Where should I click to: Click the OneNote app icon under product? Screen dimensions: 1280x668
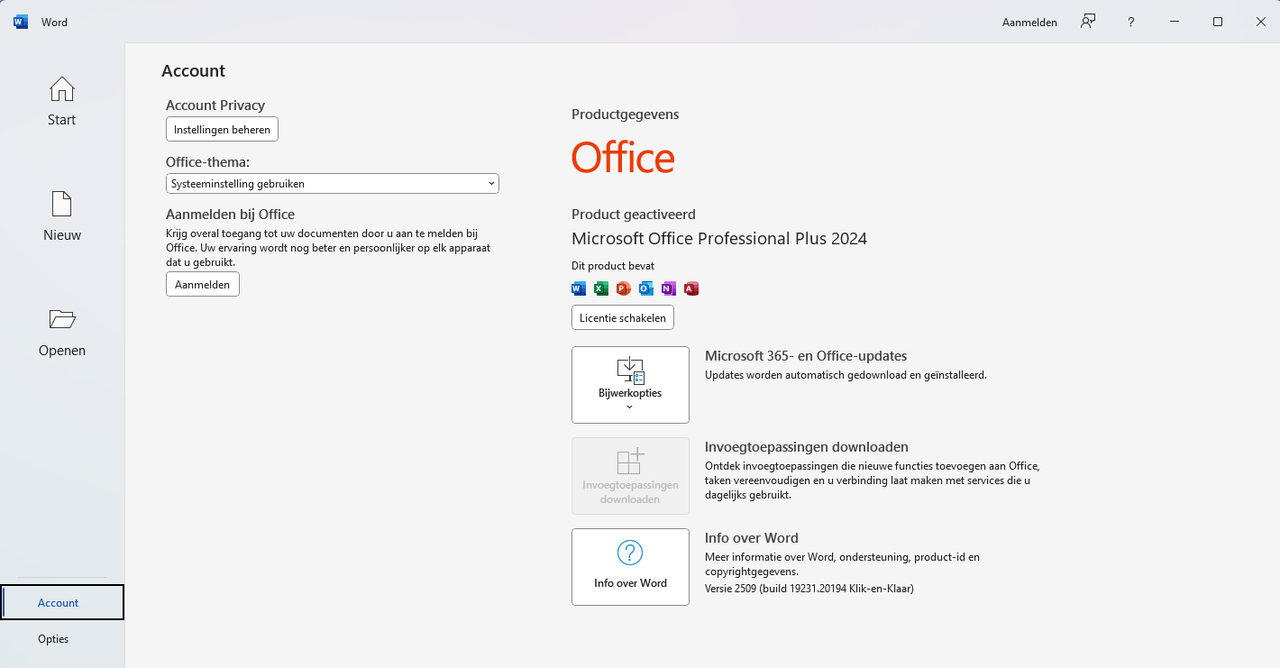tap(668, 289)
